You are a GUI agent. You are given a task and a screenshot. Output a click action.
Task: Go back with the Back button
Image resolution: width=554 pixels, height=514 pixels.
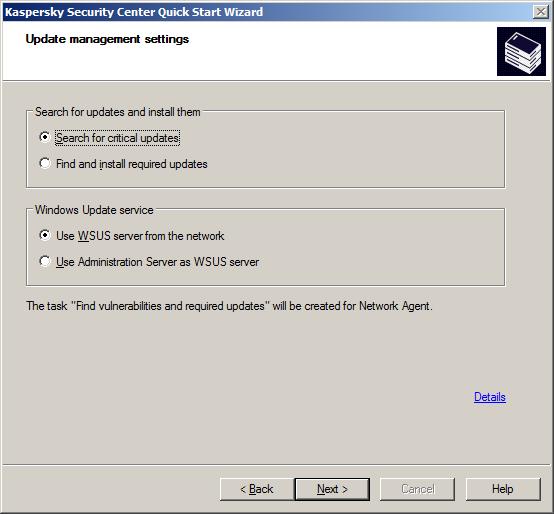pyautogui.click(x=257, y=489)
